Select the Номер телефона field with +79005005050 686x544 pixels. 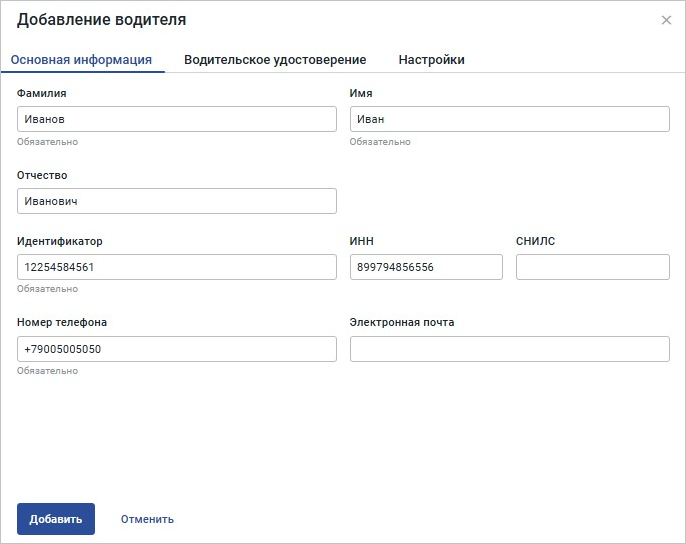(x=176, y=349)
